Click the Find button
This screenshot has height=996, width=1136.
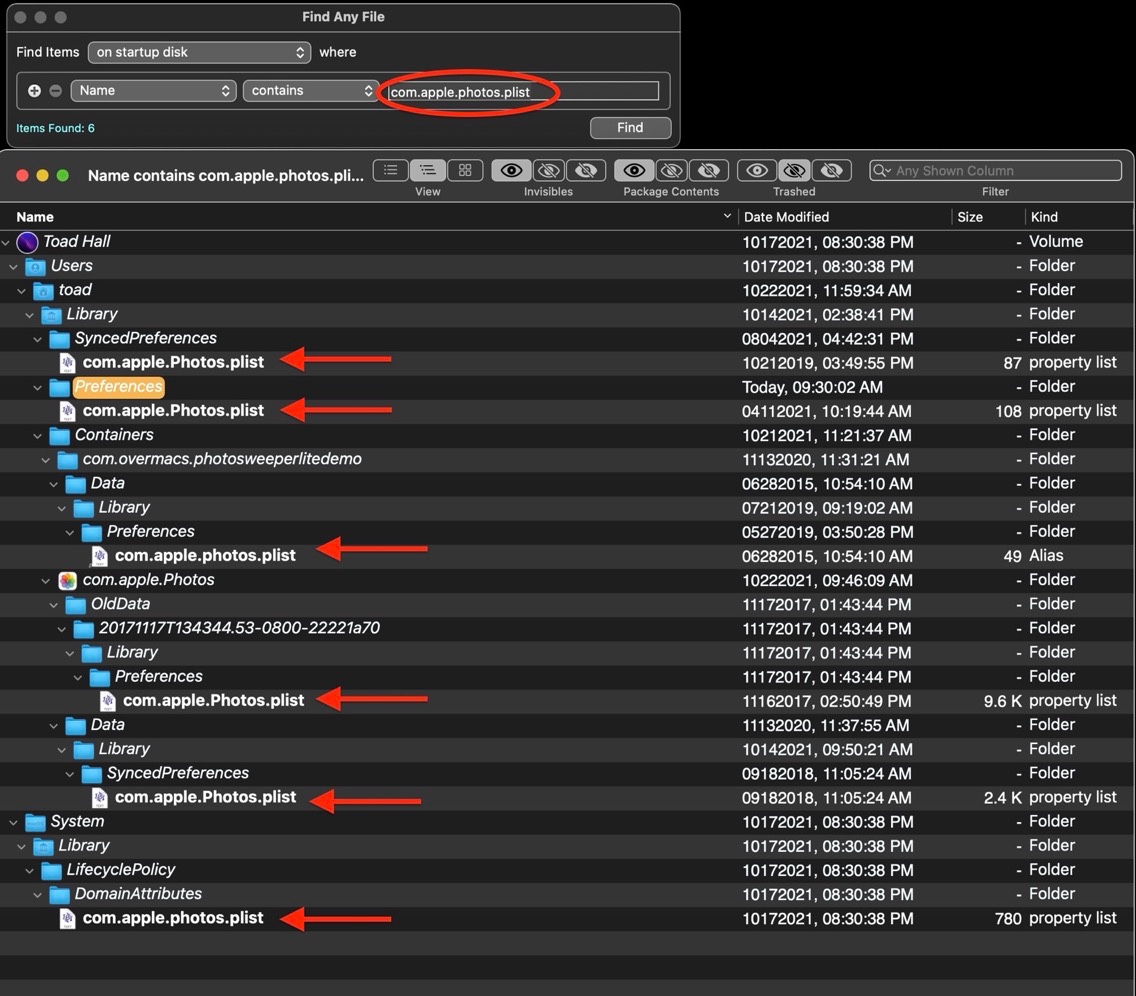click(630, 127)
